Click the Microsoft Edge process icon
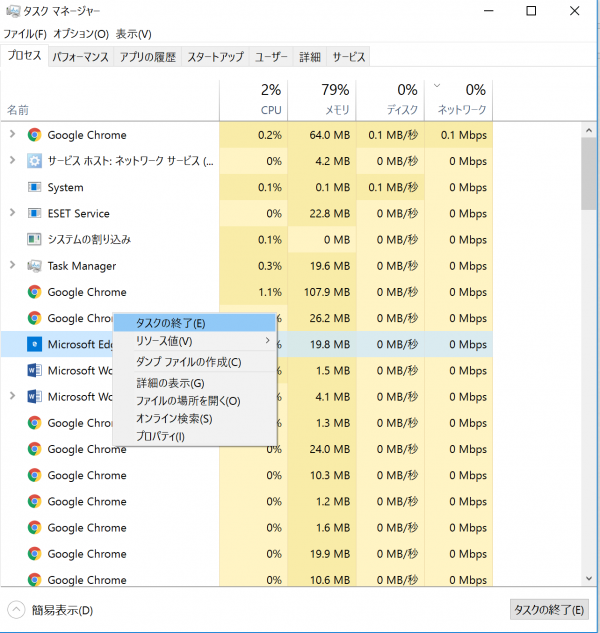Viewport: 600px width, 633px height. (34, 344)
